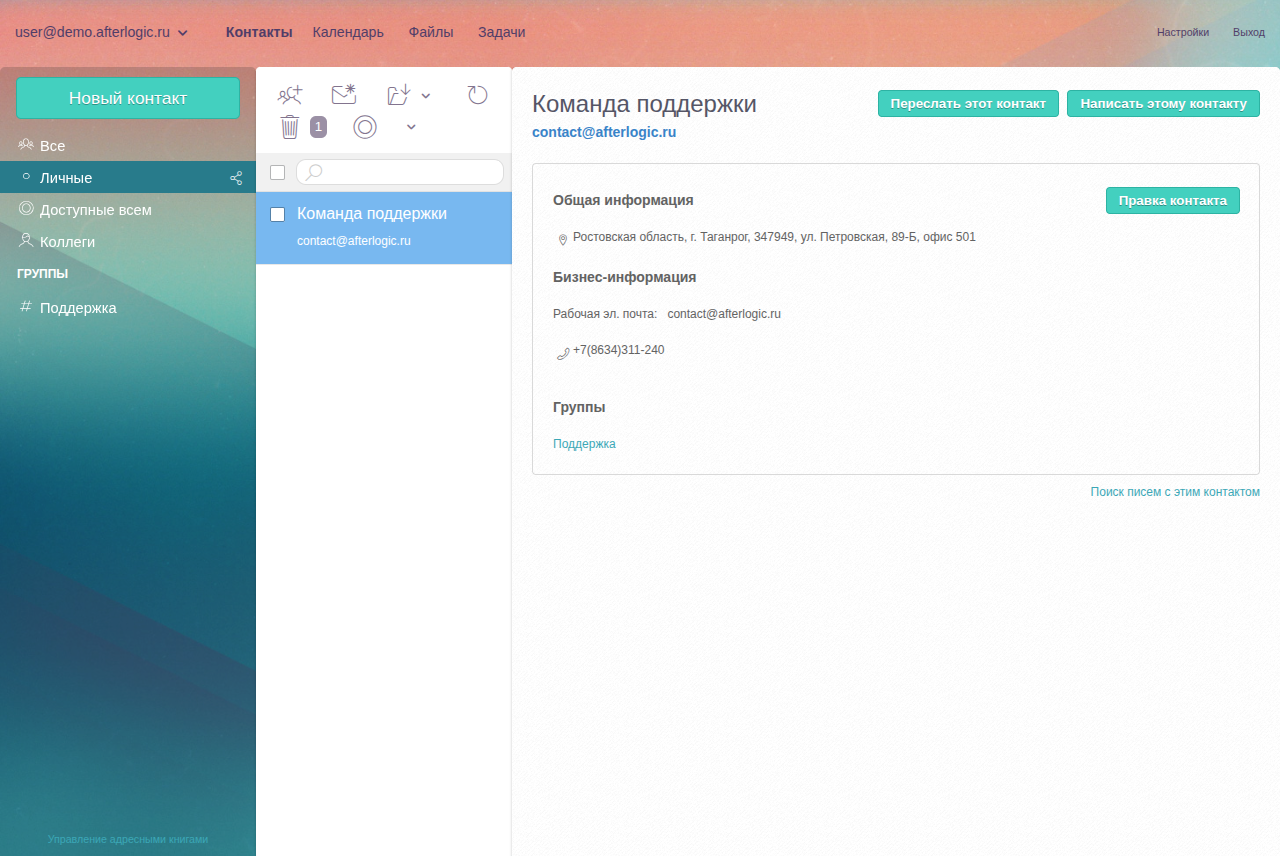
Task: Select the Поддержка group in sidebar
Action: click(x=78, y=308)
